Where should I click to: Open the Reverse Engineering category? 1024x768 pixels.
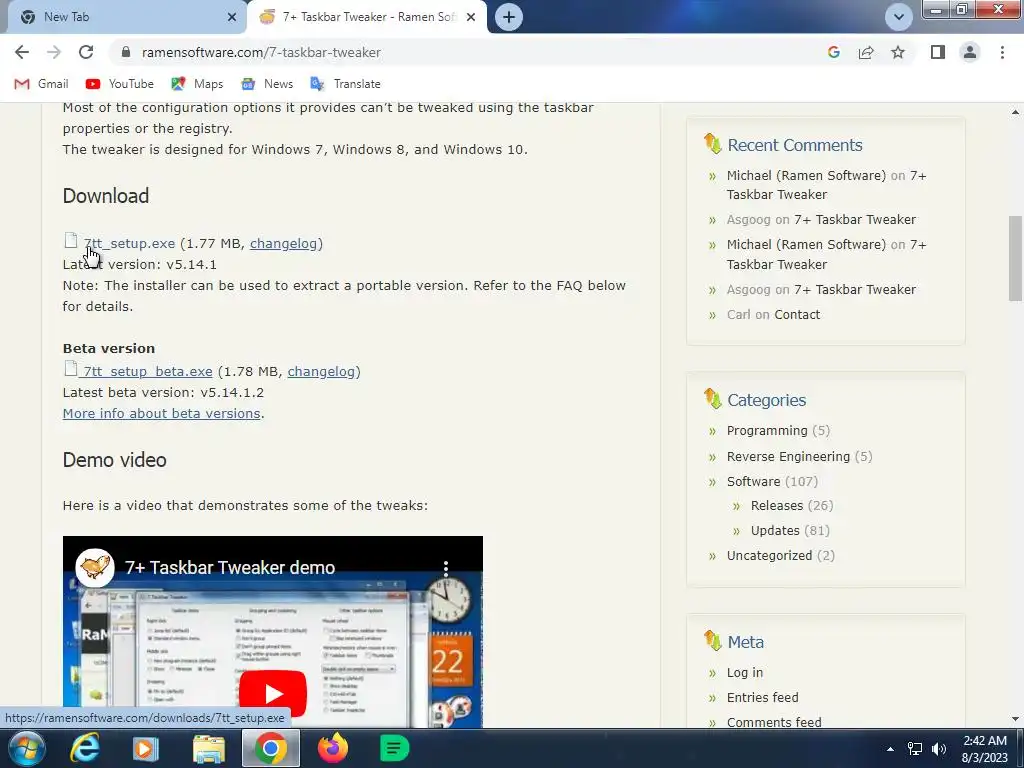pyautogui.click(x=788, y=456)
